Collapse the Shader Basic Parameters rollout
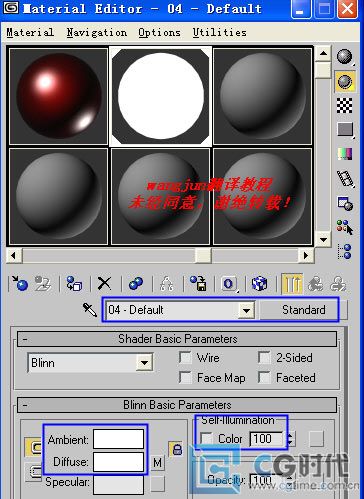The width and height of the screenshot is (364, 499). (177, 339)
